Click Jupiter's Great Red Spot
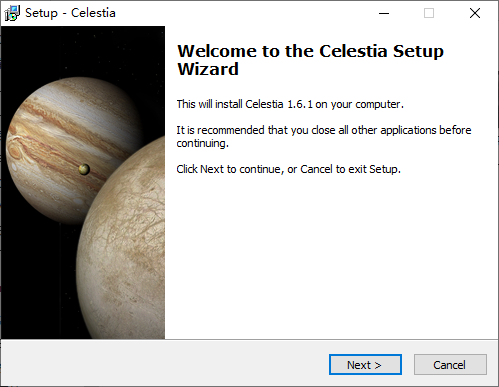The width and height of the screenshot is (499, 387). (x=16, y=149)
